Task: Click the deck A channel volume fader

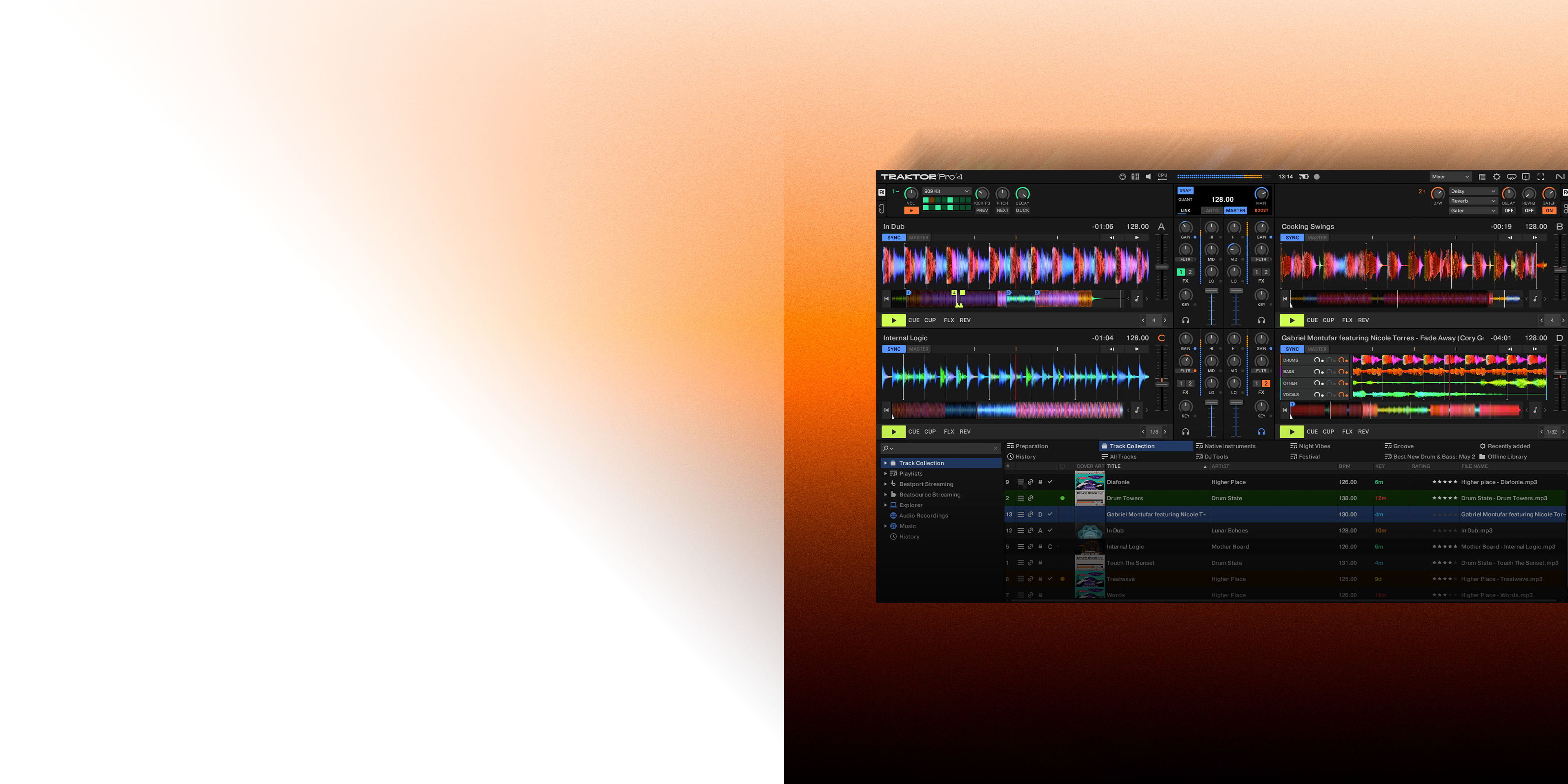Action: coord(1212,291)
